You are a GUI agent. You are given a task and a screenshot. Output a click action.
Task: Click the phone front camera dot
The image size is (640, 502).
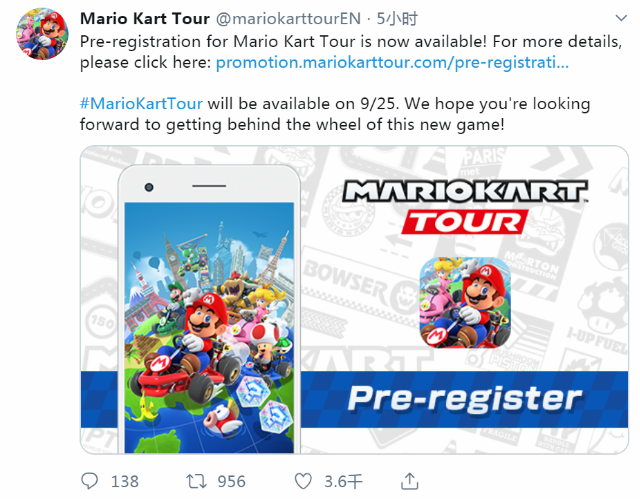(149, 187)
